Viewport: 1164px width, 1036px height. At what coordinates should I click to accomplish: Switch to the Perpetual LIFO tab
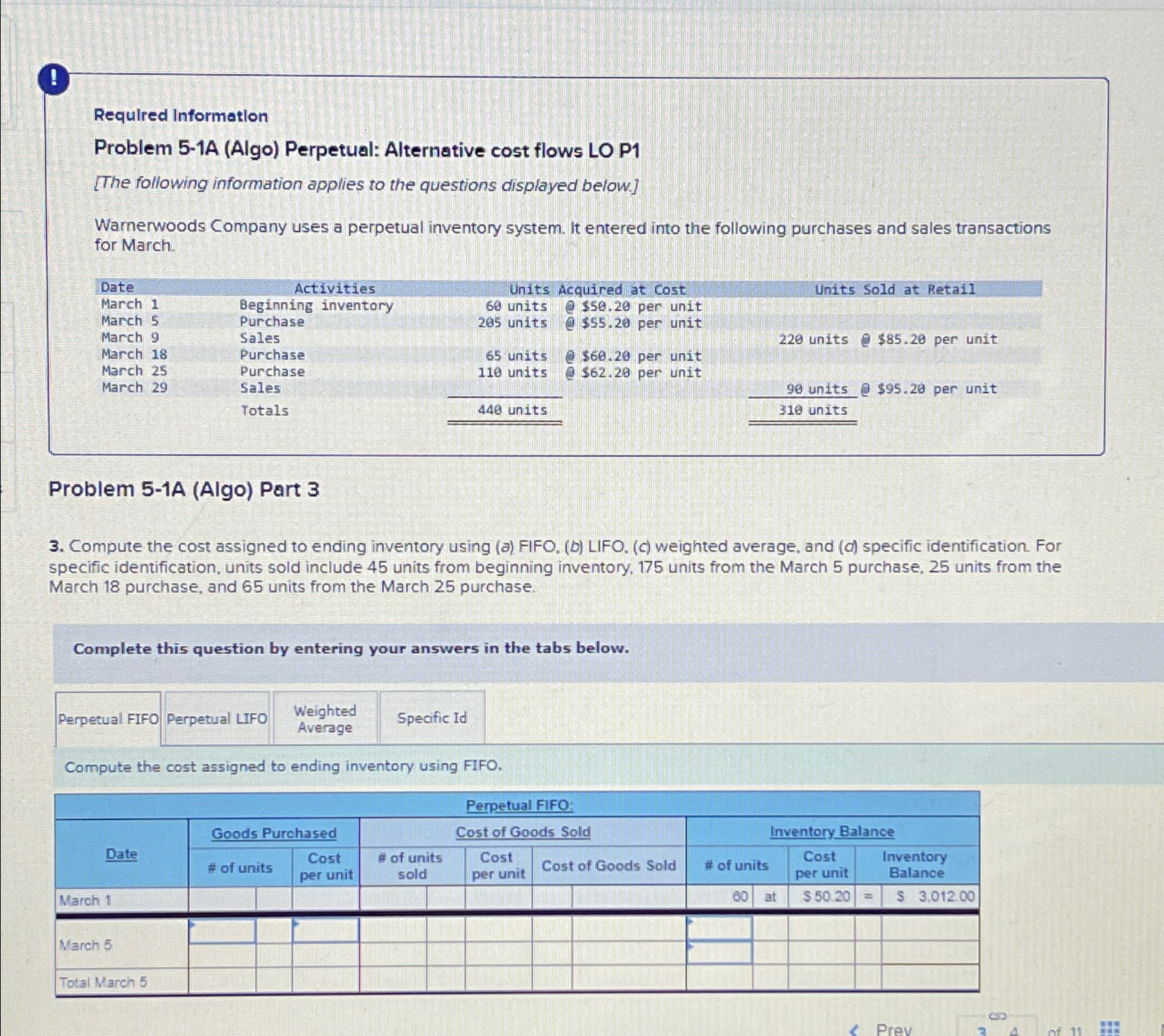(x=216, y=718)
